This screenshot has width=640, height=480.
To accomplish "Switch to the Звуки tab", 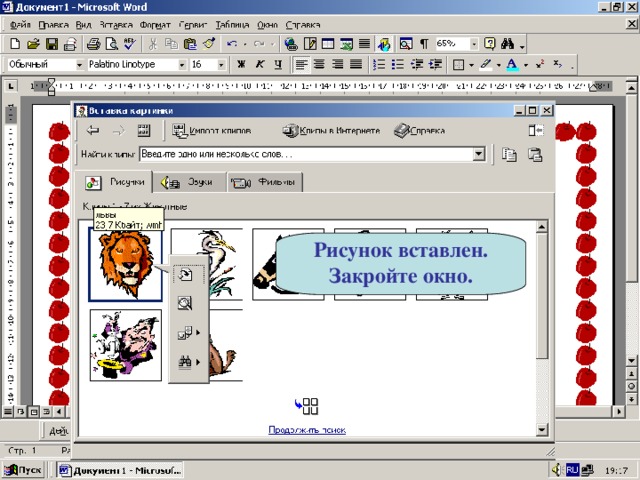I will pyautogui.click(x=189, y=182).
